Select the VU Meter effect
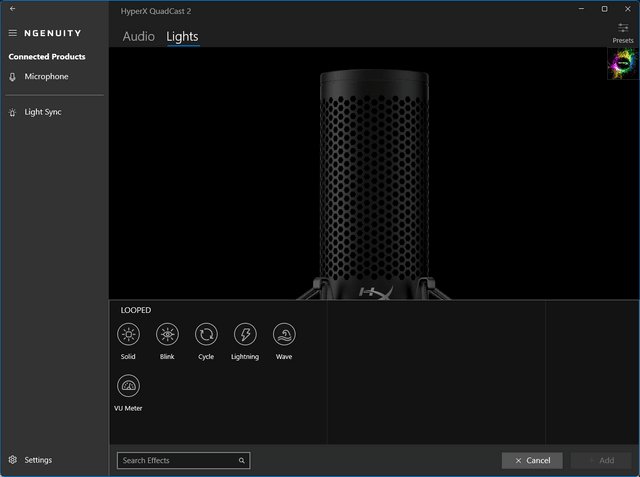 coord(128,386)
